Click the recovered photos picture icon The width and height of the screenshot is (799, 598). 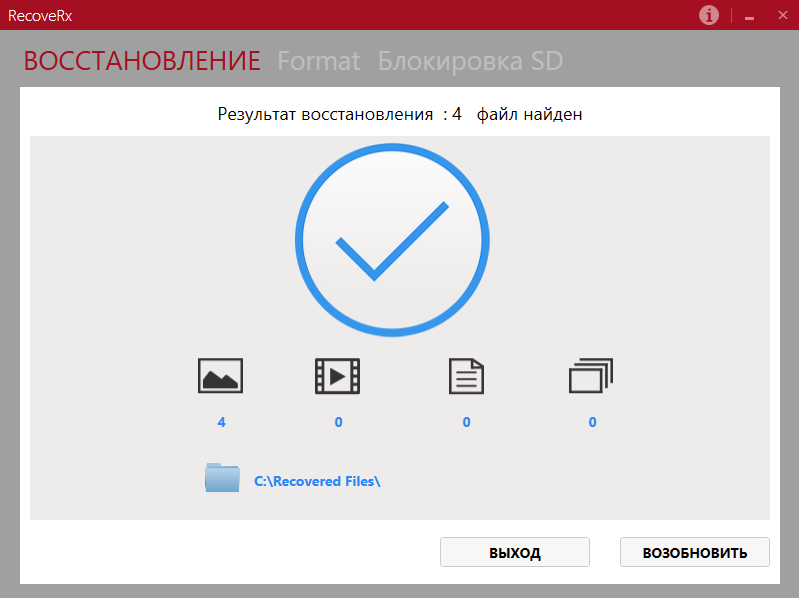point(221,376)
